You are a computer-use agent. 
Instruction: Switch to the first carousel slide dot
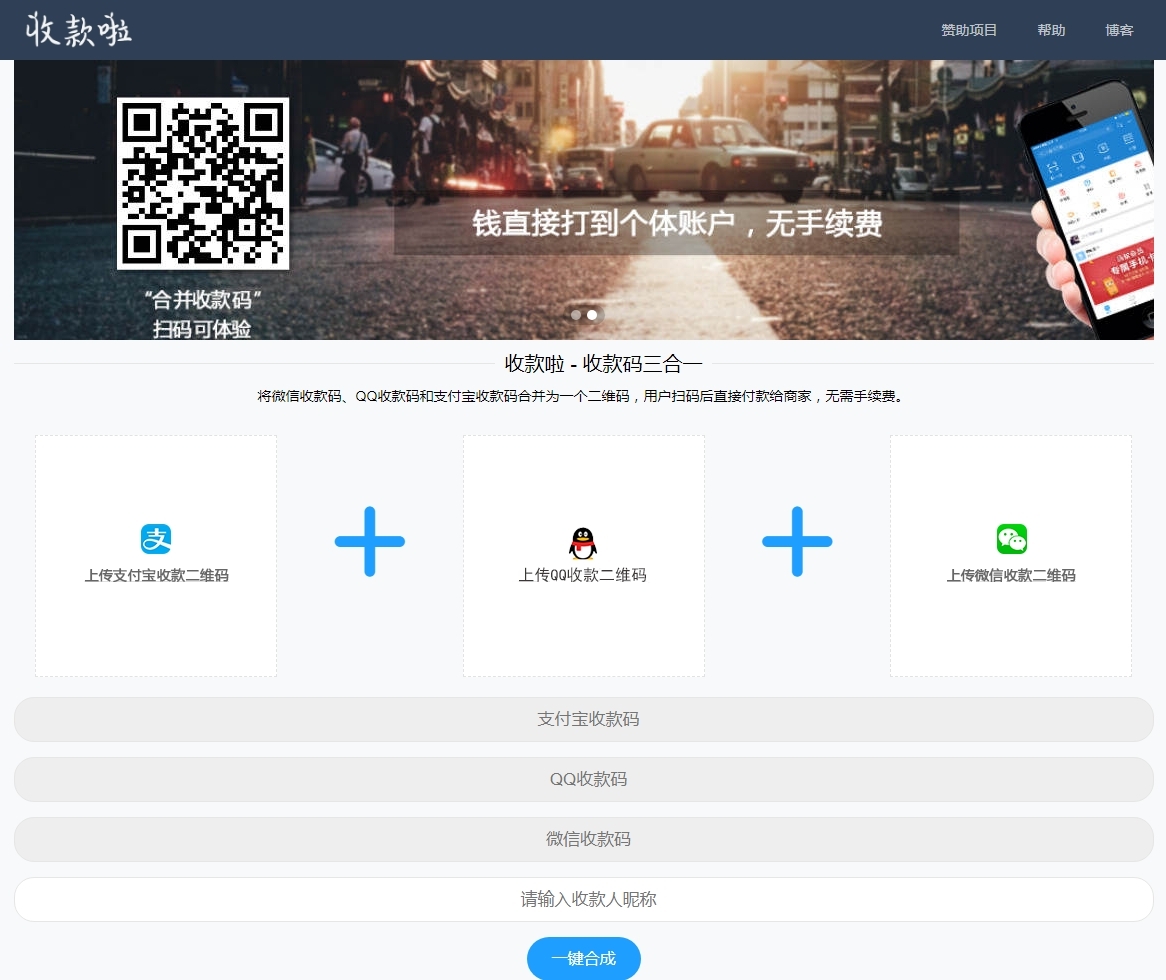(x=576, y=315)
